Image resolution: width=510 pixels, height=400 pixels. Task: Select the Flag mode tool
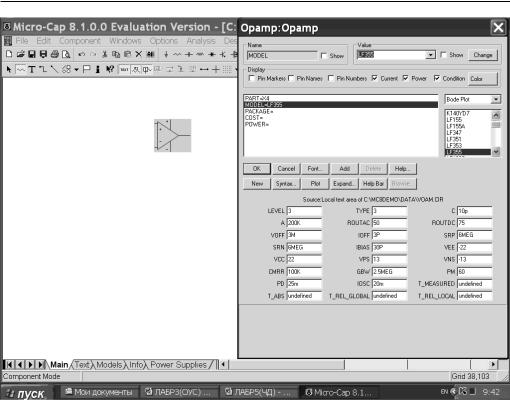(87, 69)
